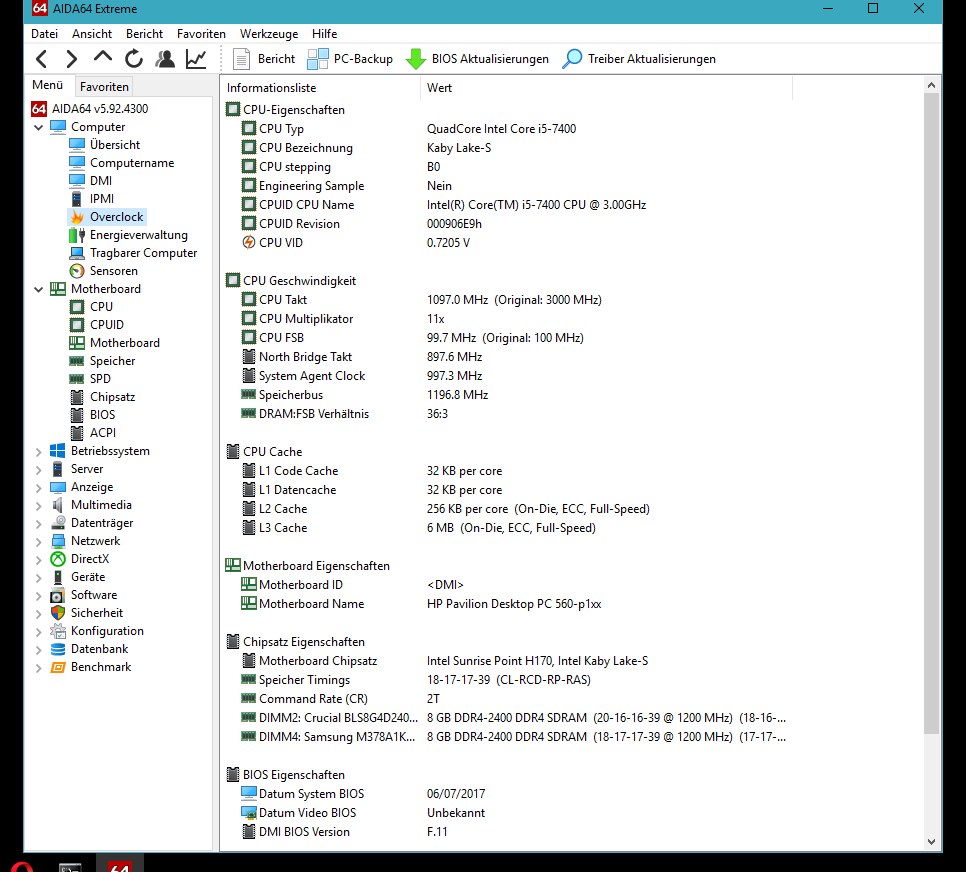Switch to the Menü tab
The image size is (966, 872).
pyautogui.click(x=47, y=85)
